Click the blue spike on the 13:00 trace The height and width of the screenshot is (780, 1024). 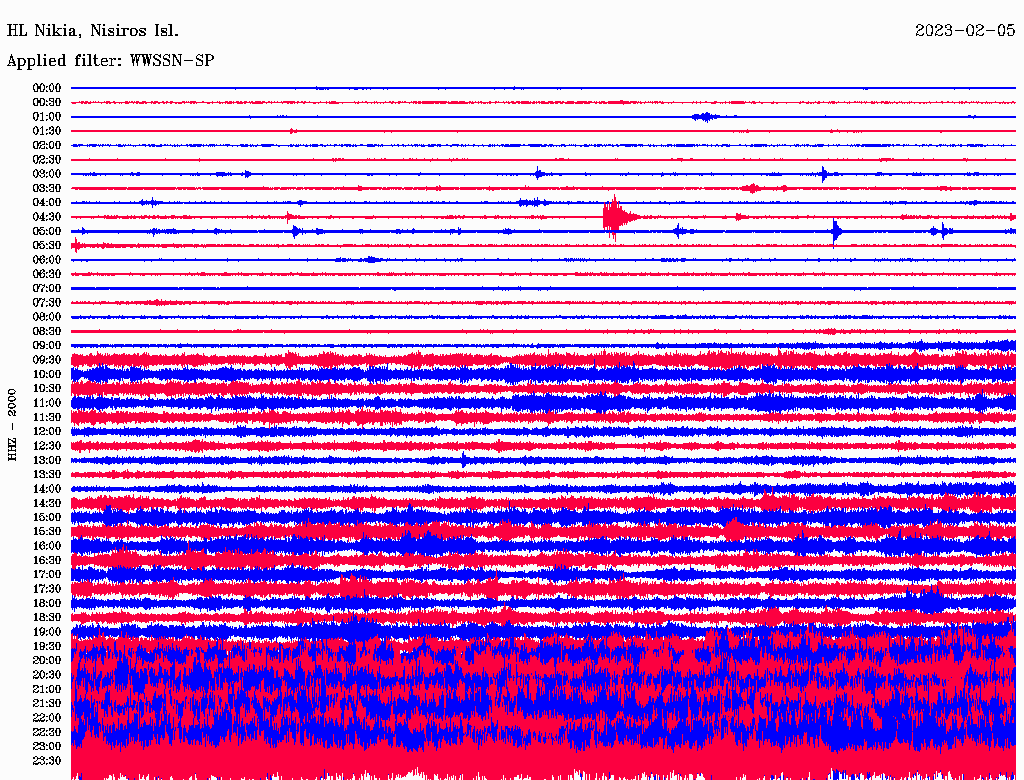[464, 460]
